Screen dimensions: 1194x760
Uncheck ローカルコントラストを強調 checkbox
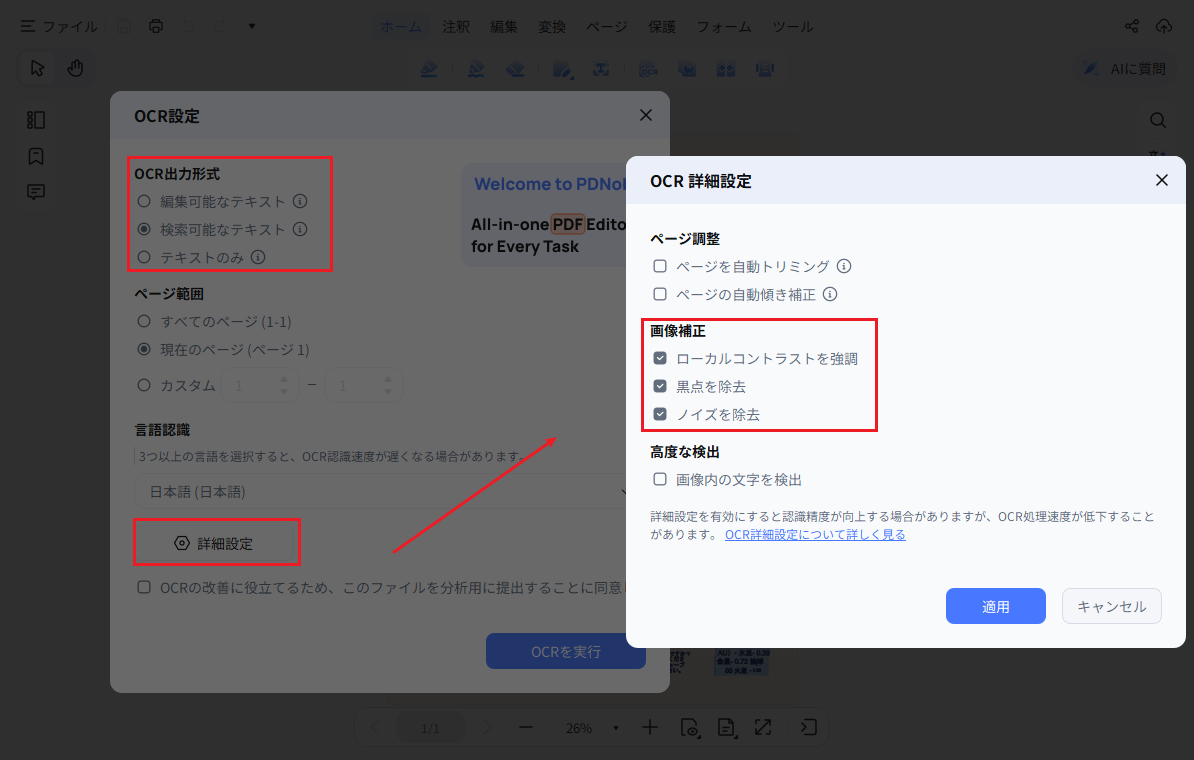click(x=660, y=358)
